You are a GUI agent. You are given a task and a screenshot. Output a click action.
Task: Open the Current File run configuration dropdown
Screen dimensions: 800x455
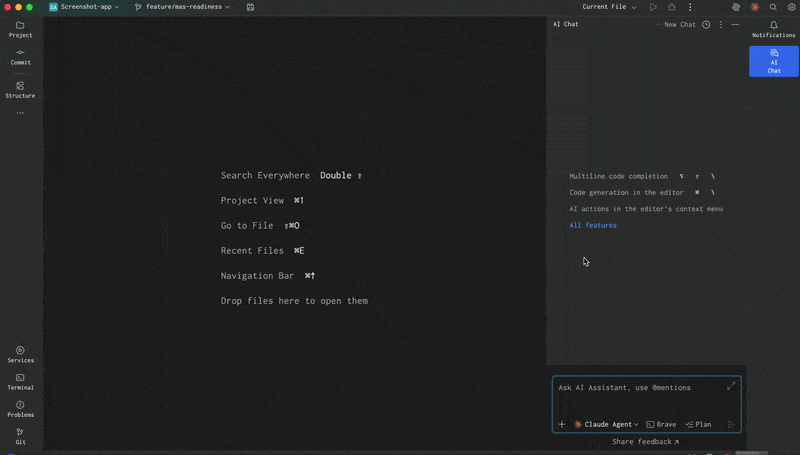click(x=609, y=7)
